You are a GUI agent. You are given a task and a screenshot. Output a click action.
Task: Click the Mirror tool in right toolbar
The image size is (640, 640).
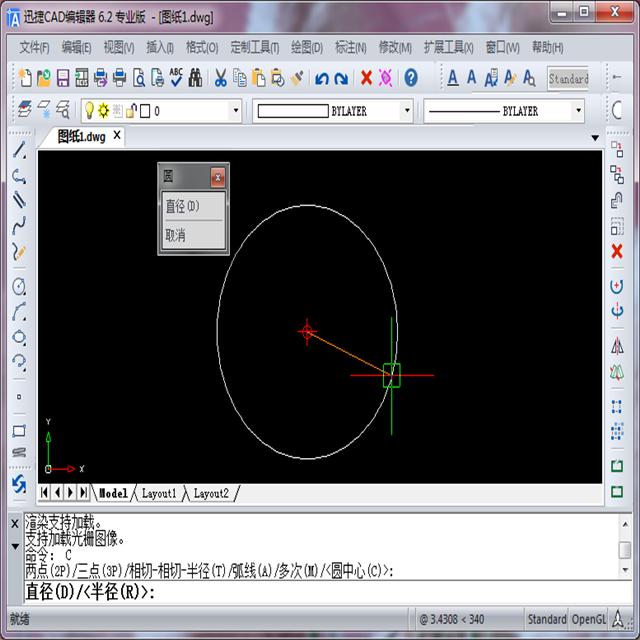[617, 346]
